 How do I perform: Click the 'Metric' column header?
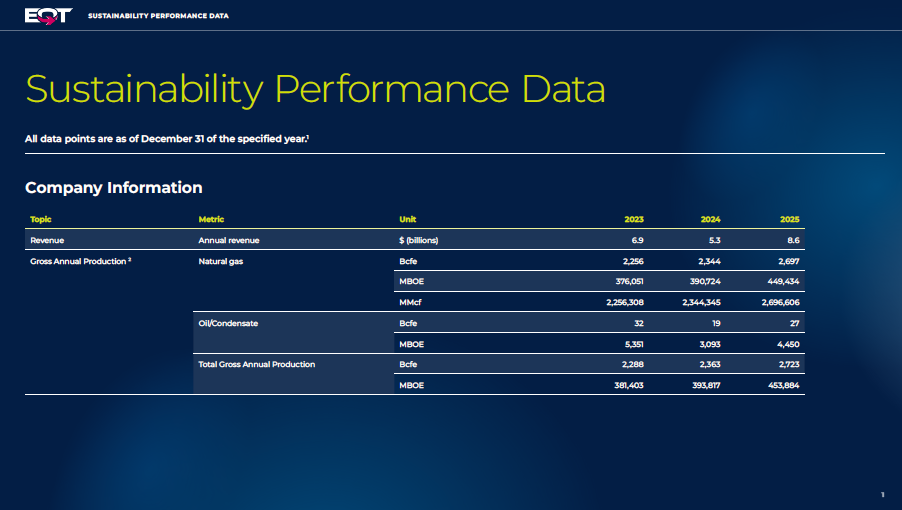click(x=211, y=219)
